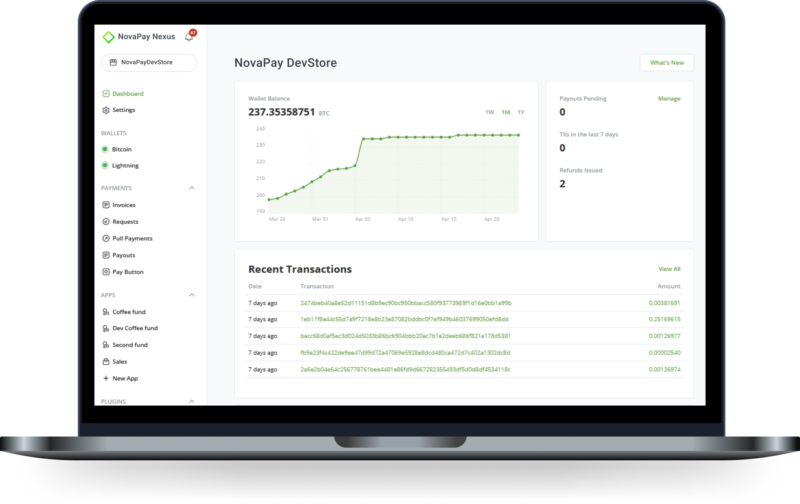Collapse the Plugins section chevron
This screenshot has height=504, width=800.
coord(191,402)
